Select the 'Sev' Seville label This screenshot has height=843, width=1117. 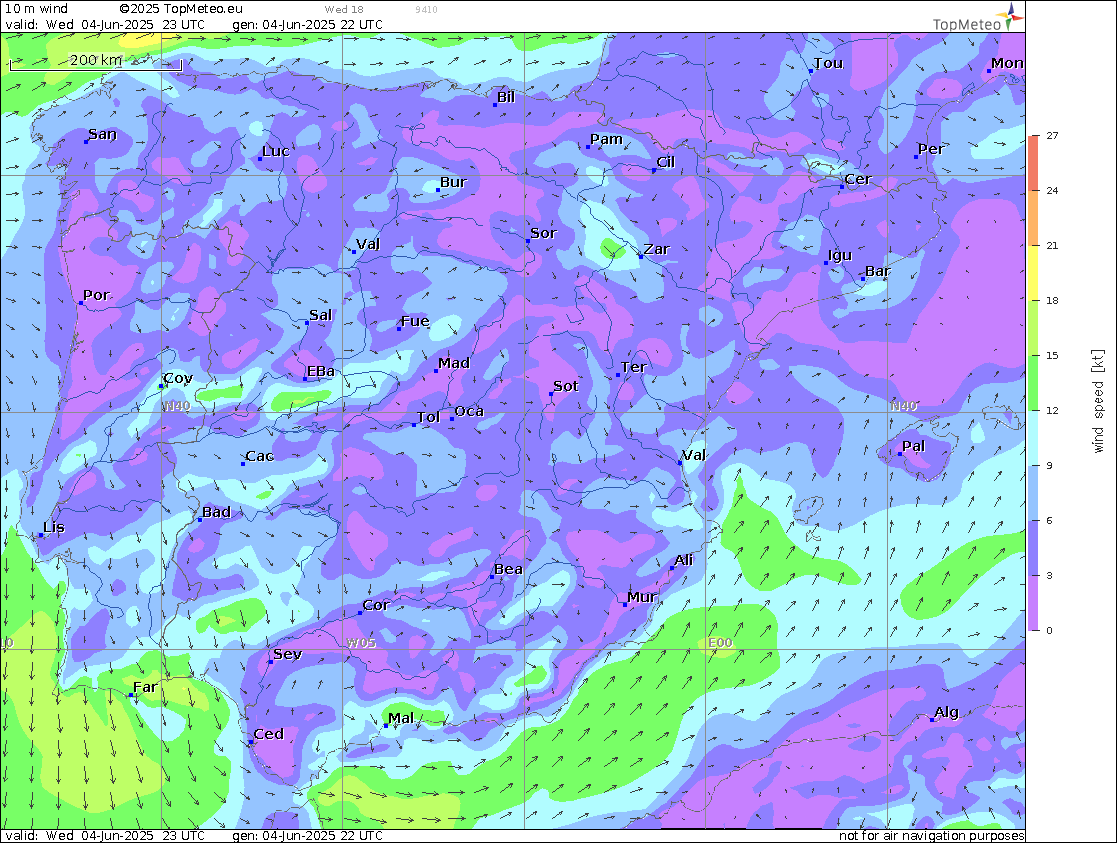point(288,654)
